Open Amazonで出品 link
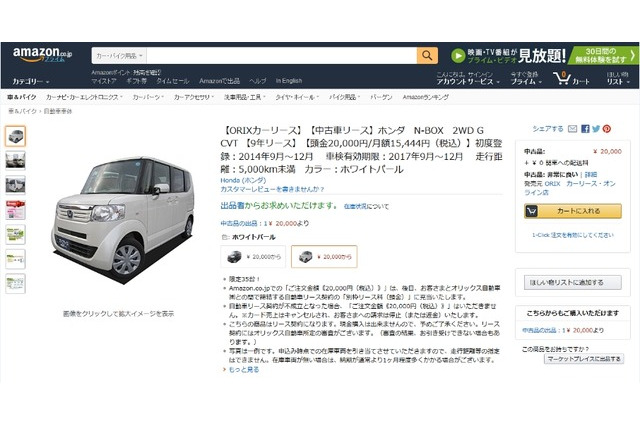Image resolution: width=640 pixels, height=426 pixels. pos(219,81)
